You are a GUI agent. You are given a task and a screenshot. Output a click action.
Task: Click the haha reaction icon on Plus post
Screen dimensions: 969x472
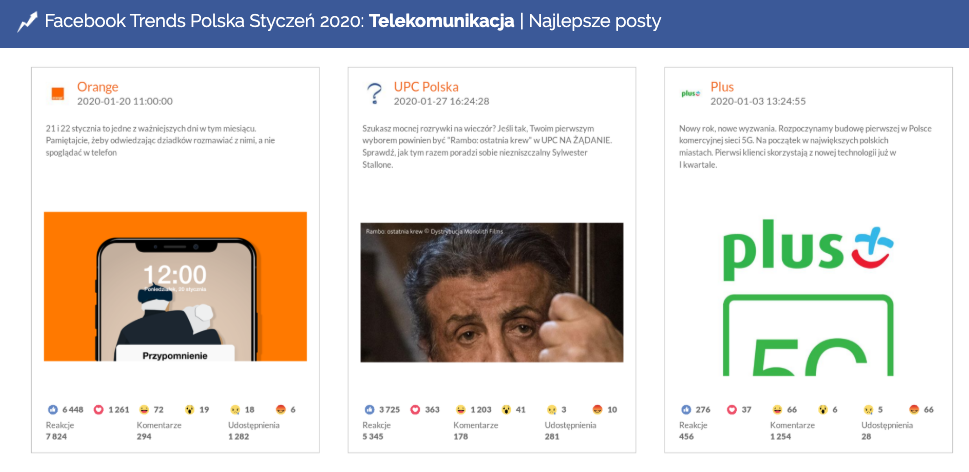click(776, 410)
